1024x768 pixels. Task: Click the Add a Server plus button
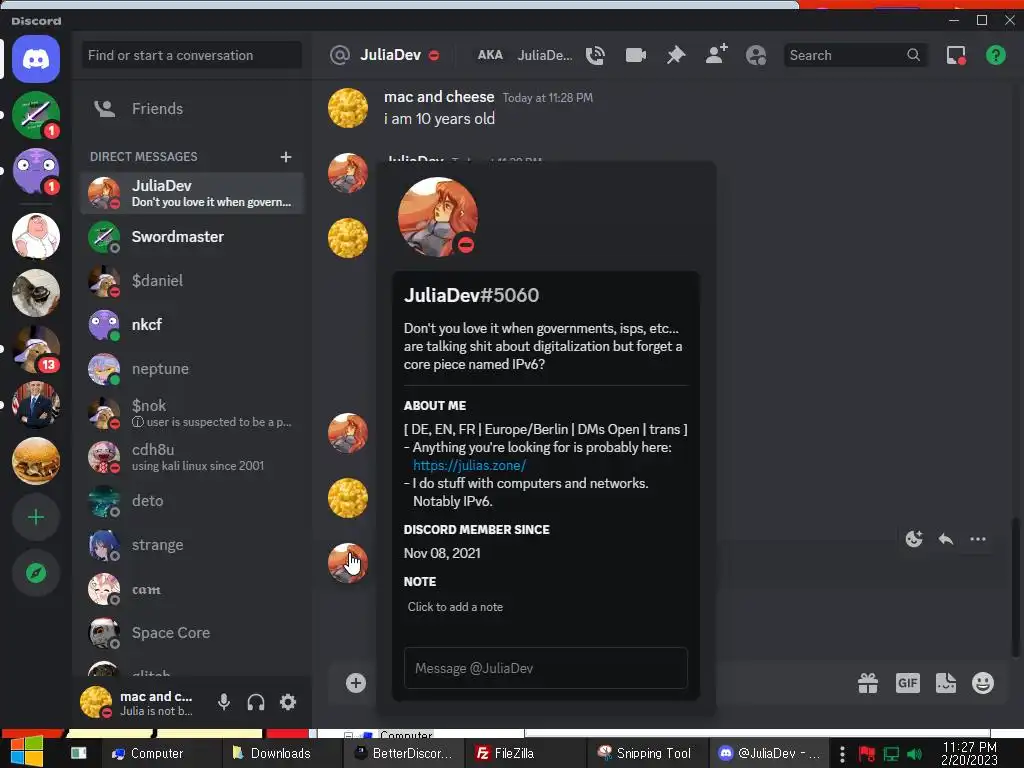(36, 517)
